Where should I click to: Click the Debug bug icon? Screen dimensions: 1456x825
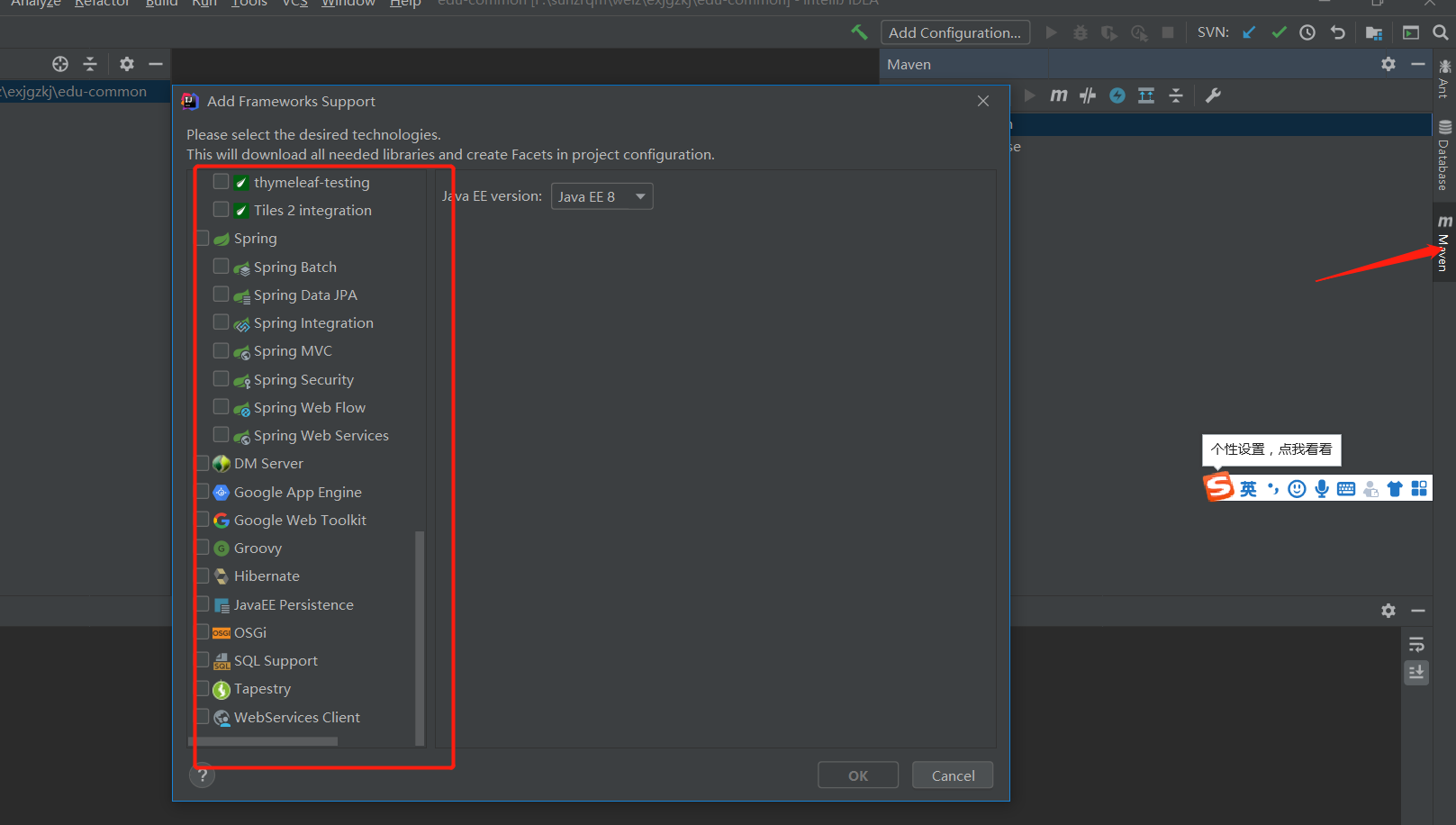(1081, 32)
